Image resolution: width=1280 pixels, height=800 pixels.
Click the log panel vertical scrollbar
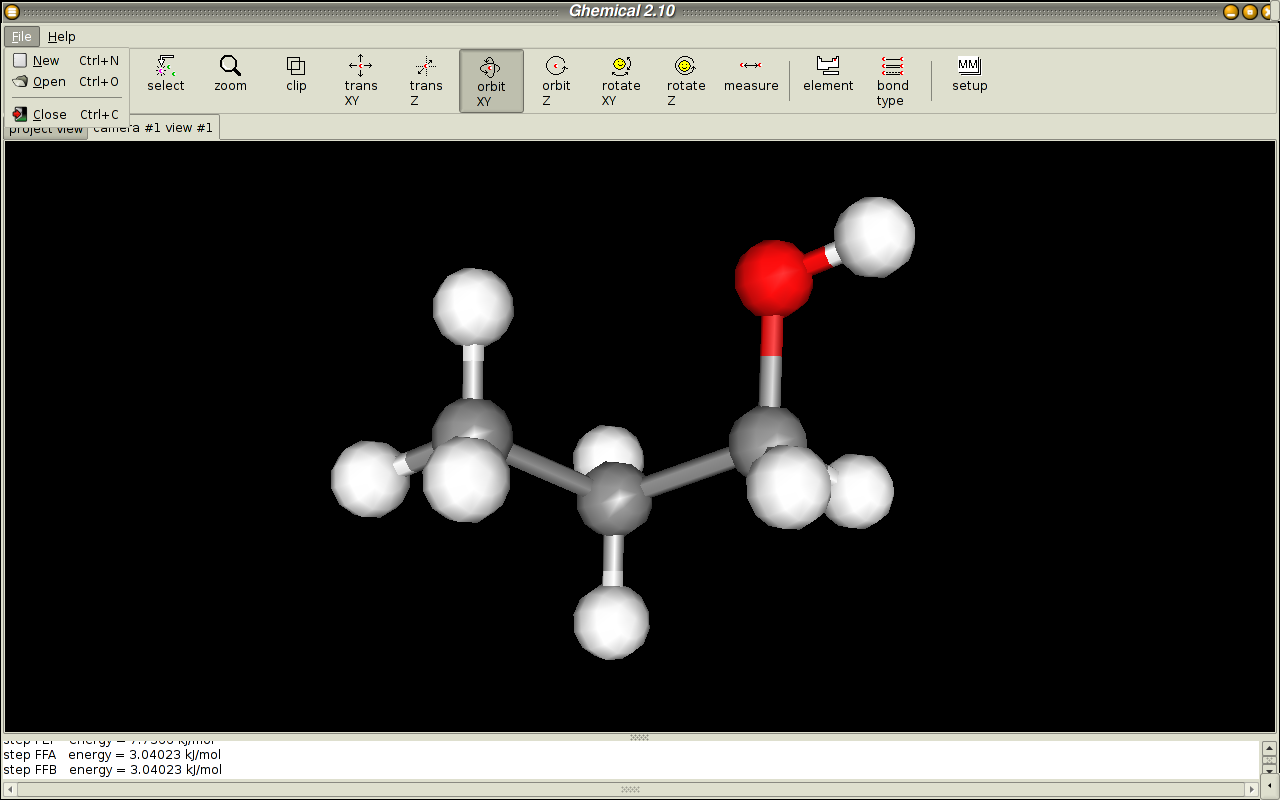[1269, 759]
